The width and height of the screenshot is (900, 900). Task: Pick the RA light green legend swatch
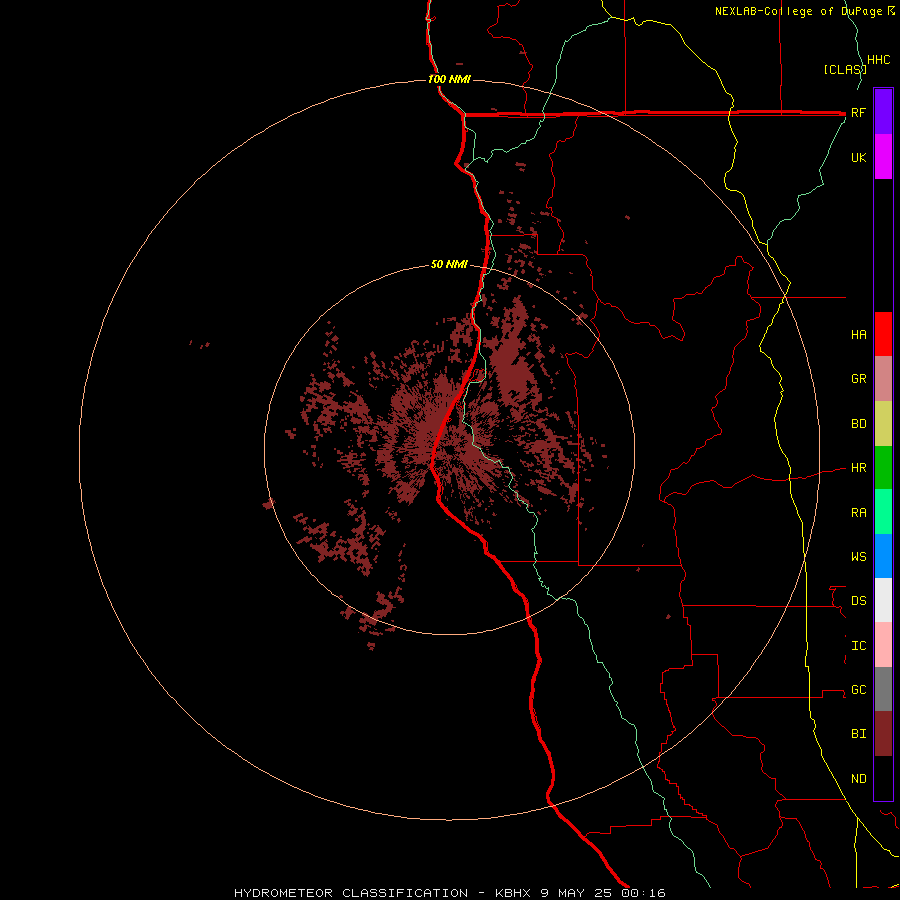coord(883,512)
